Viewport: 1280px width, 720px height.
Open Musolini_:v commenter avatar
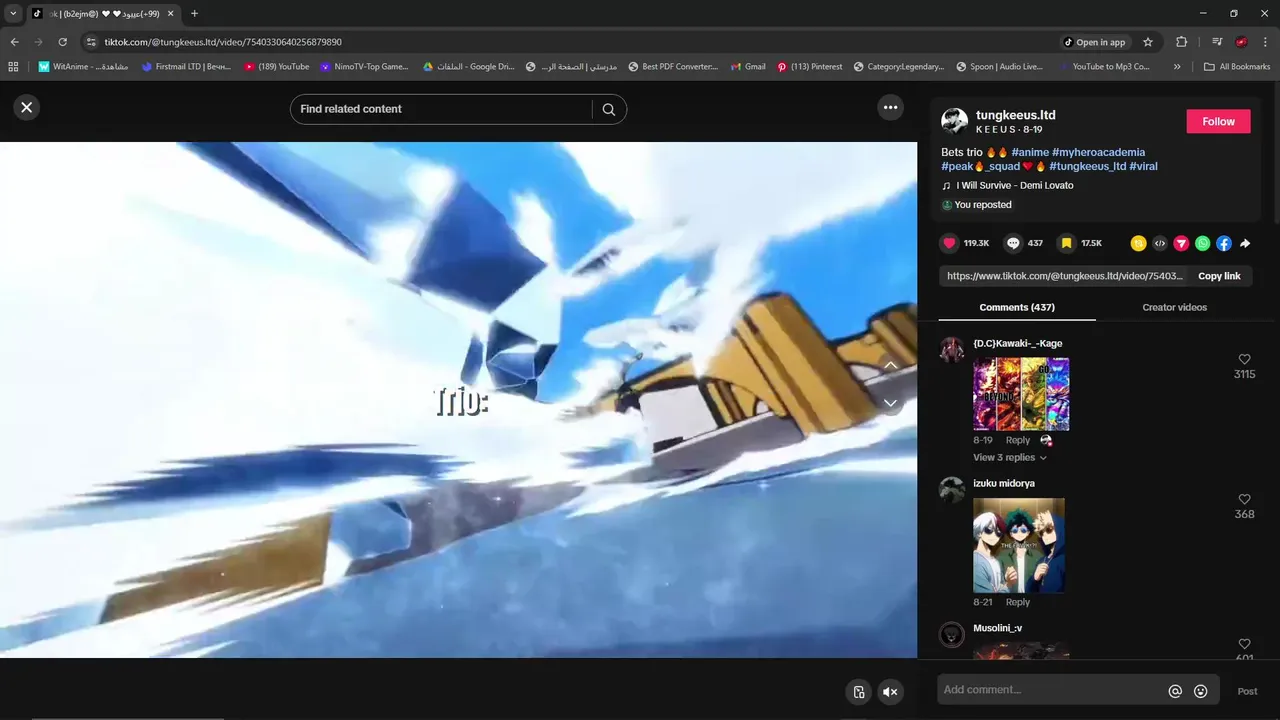(x=952, y=635)
